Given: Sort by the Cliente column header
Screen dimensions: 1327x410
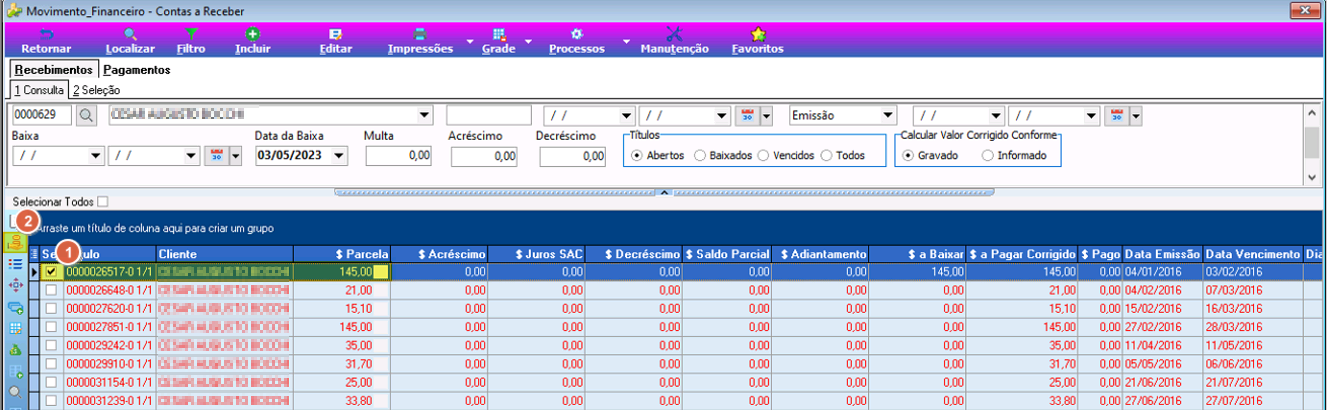Looking at the screenshot, I should tap(224, 254).
